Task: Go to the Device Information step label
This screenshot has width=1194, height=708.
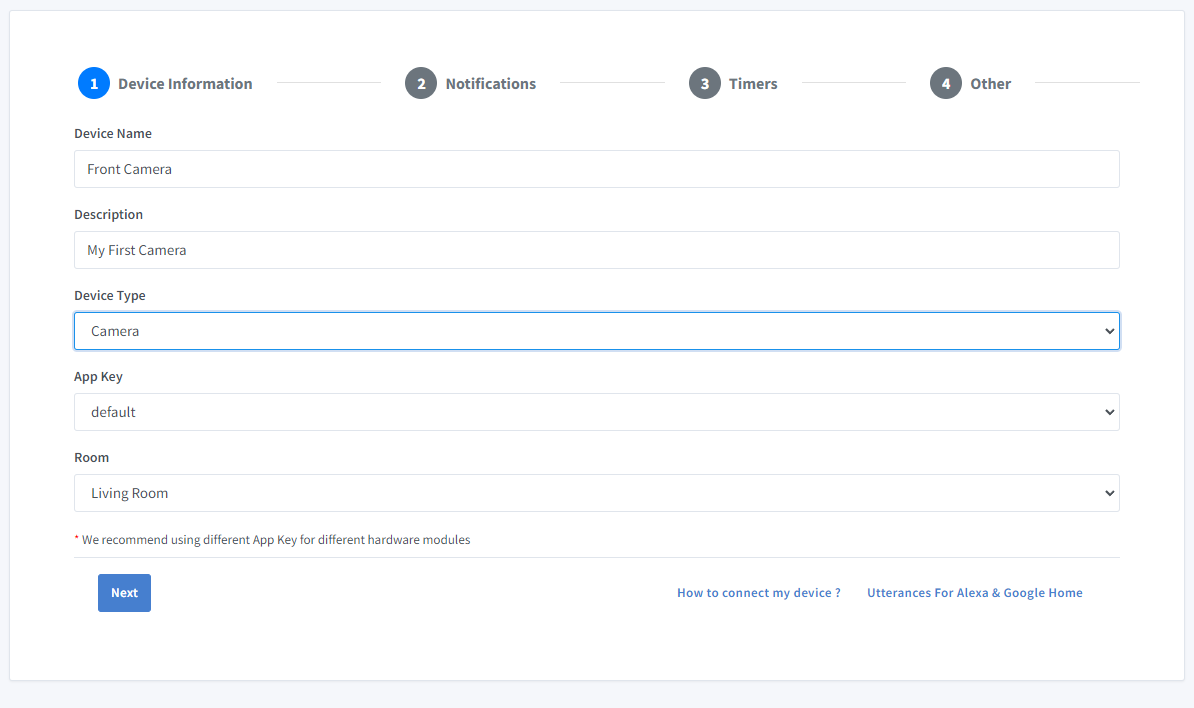Action: click(185, 84)
